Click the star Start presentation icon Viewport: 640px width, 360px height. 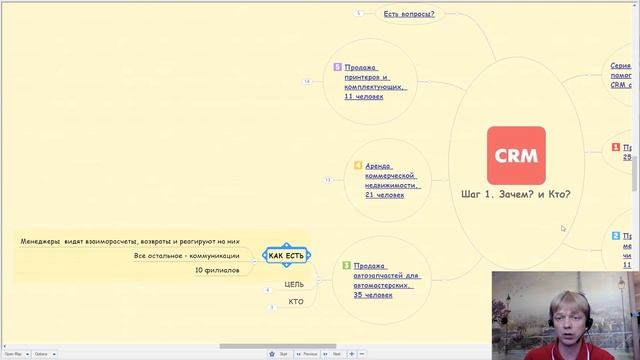point(272,354)
